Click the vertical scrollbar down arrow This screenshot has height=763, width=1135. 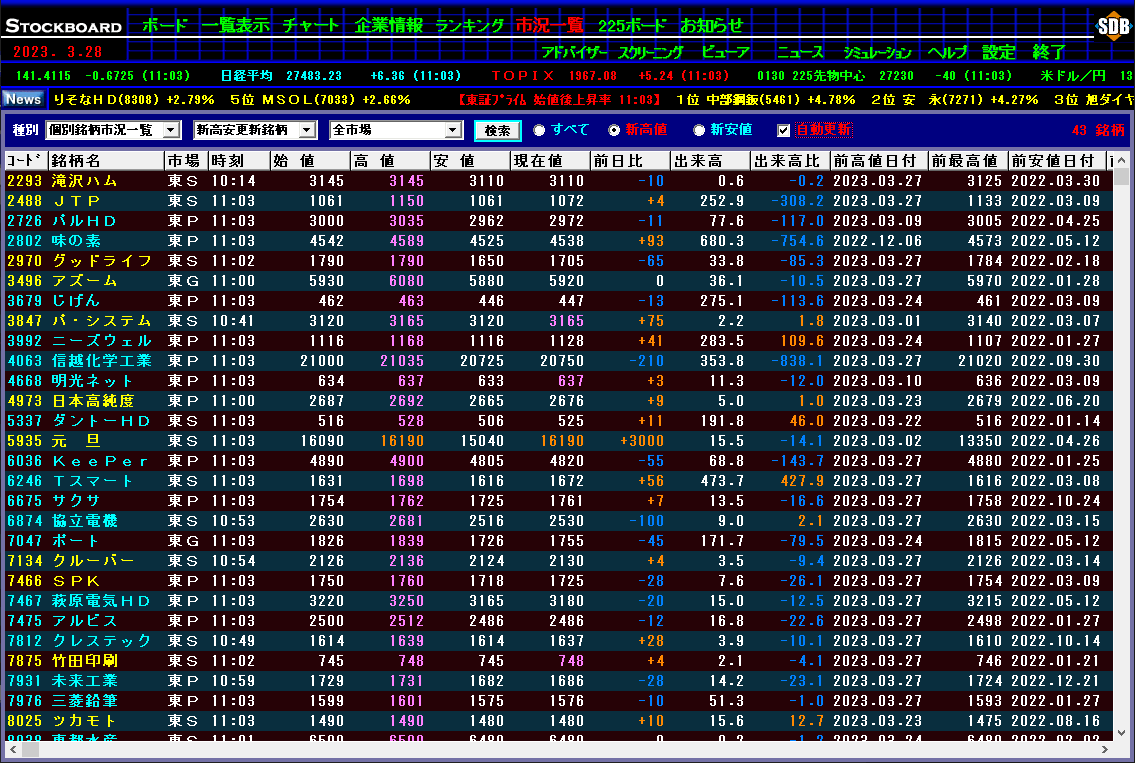1121,733
